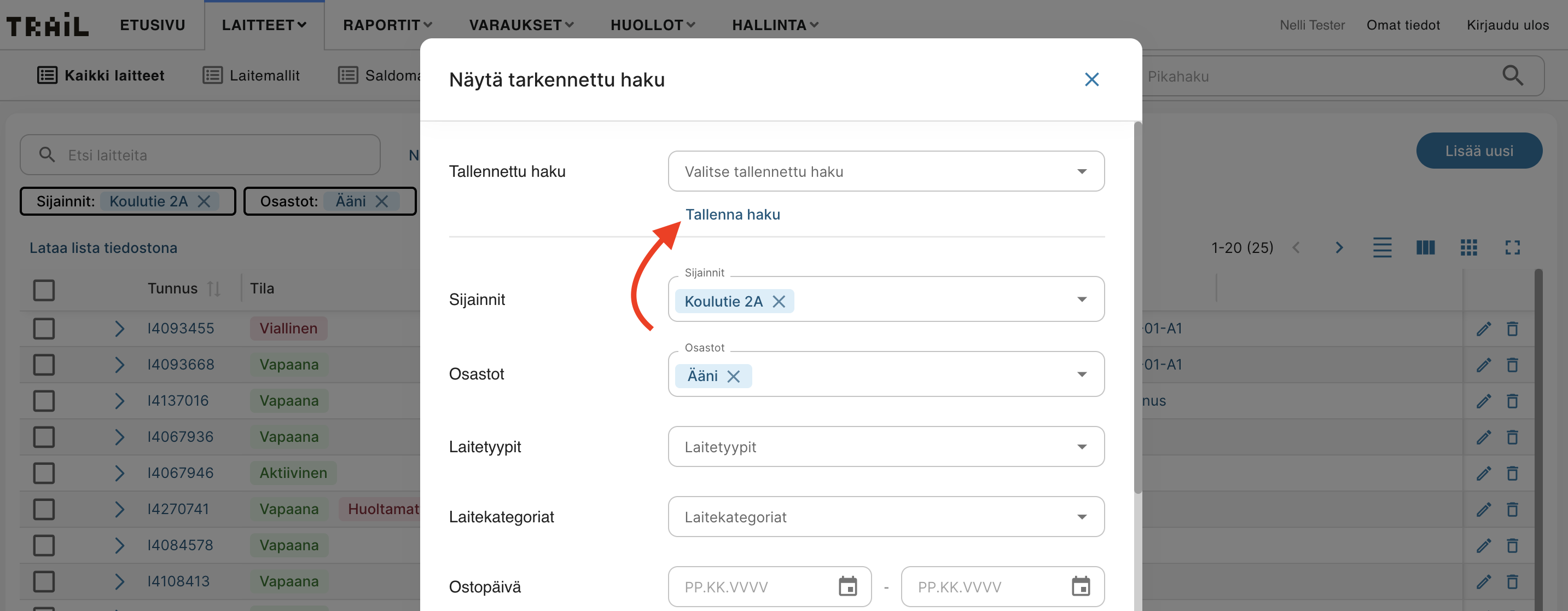Remove Koulutie 2A chip in Sijainnit field
1568x611 pixels.
click(779, 302)
